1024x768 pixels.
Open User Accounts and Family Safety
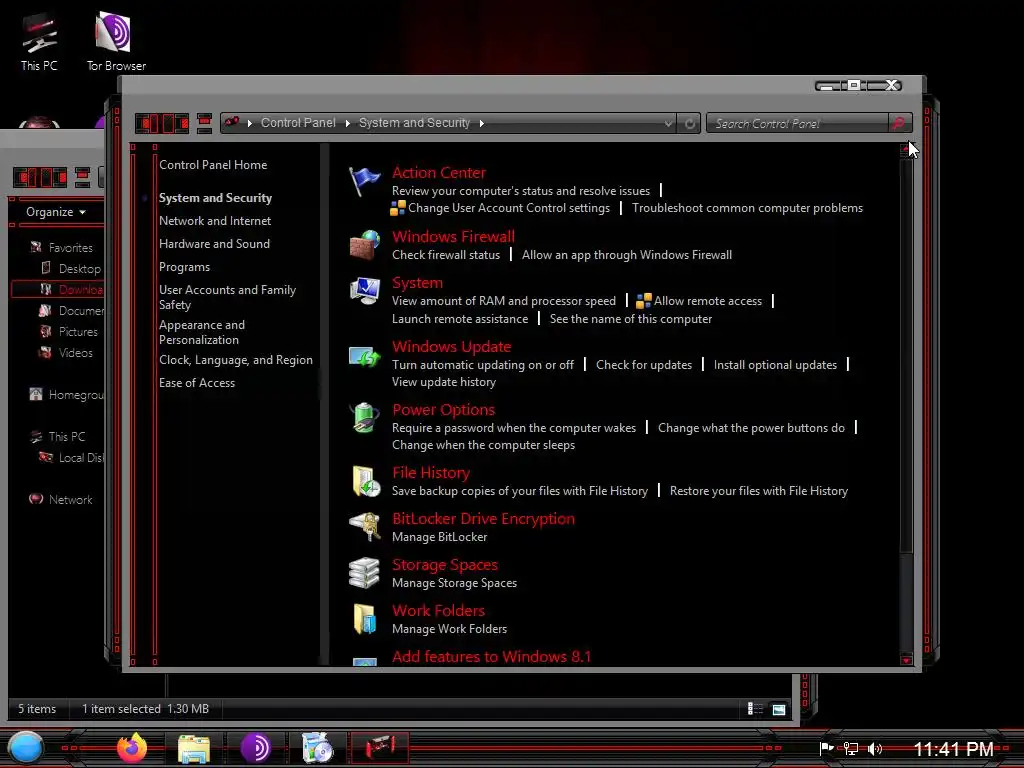coord(227,297)
